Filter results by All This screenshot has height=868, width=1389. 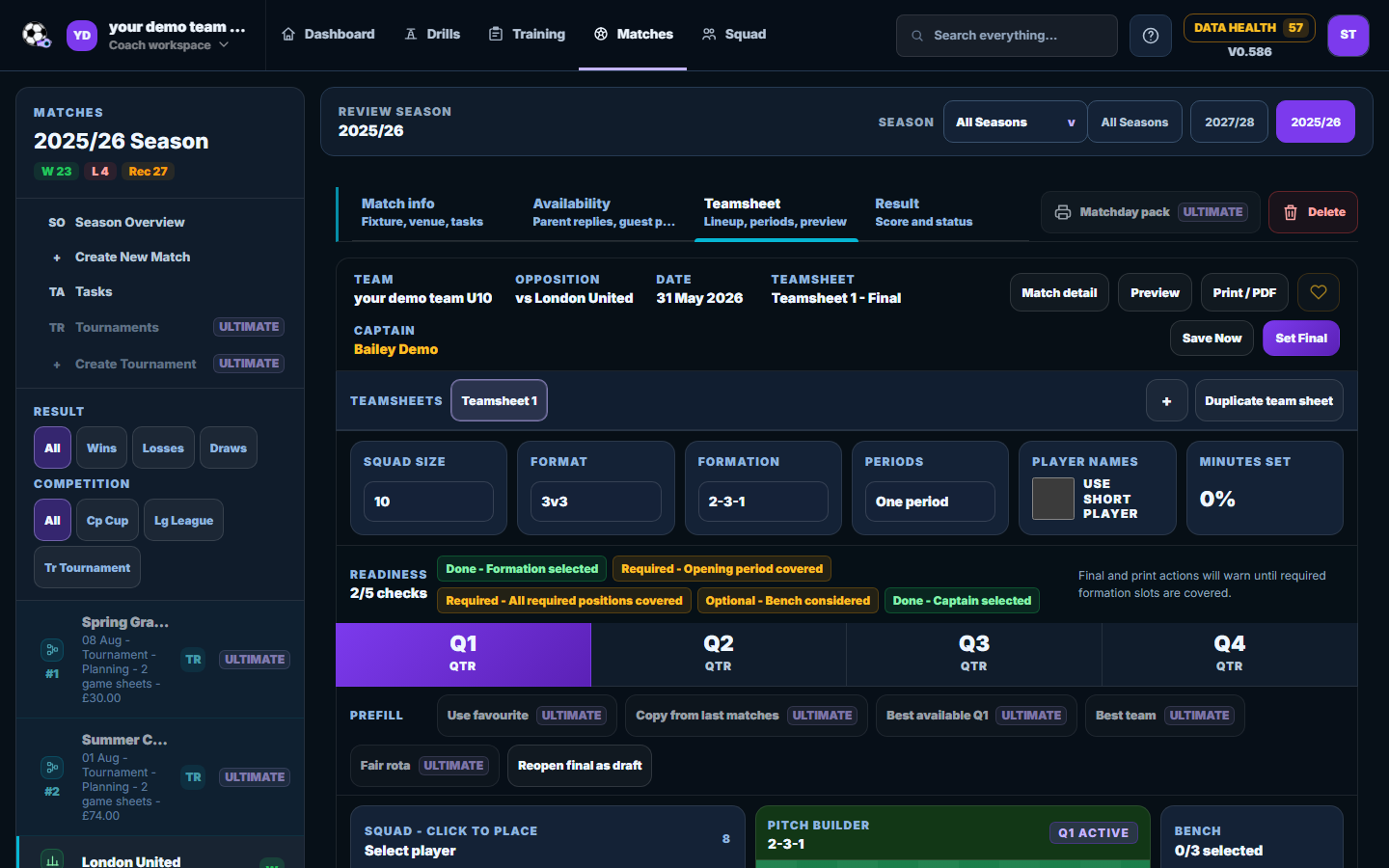(x=52, y=448)
